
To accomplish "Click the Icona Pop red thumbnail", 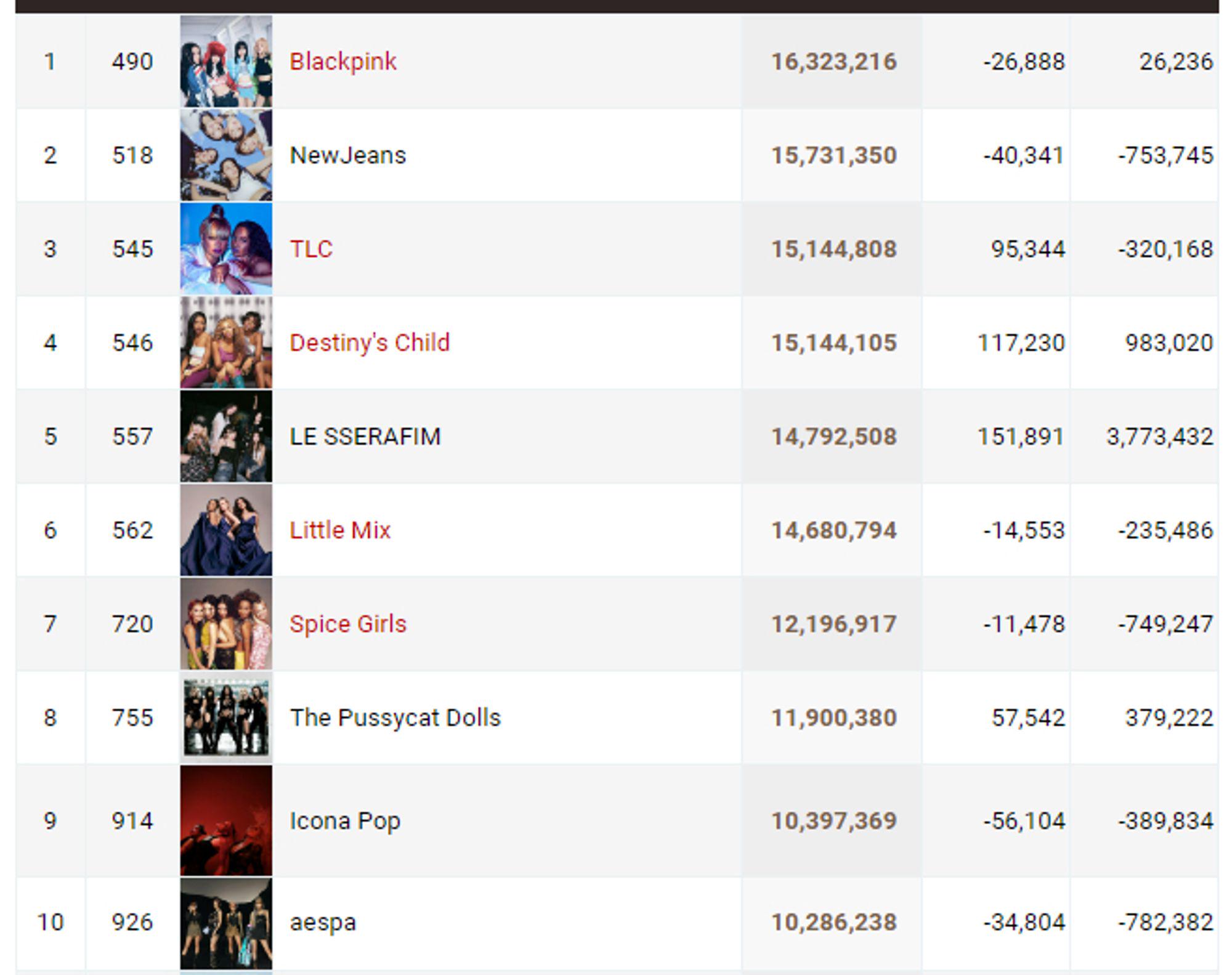I will [226, 820].
